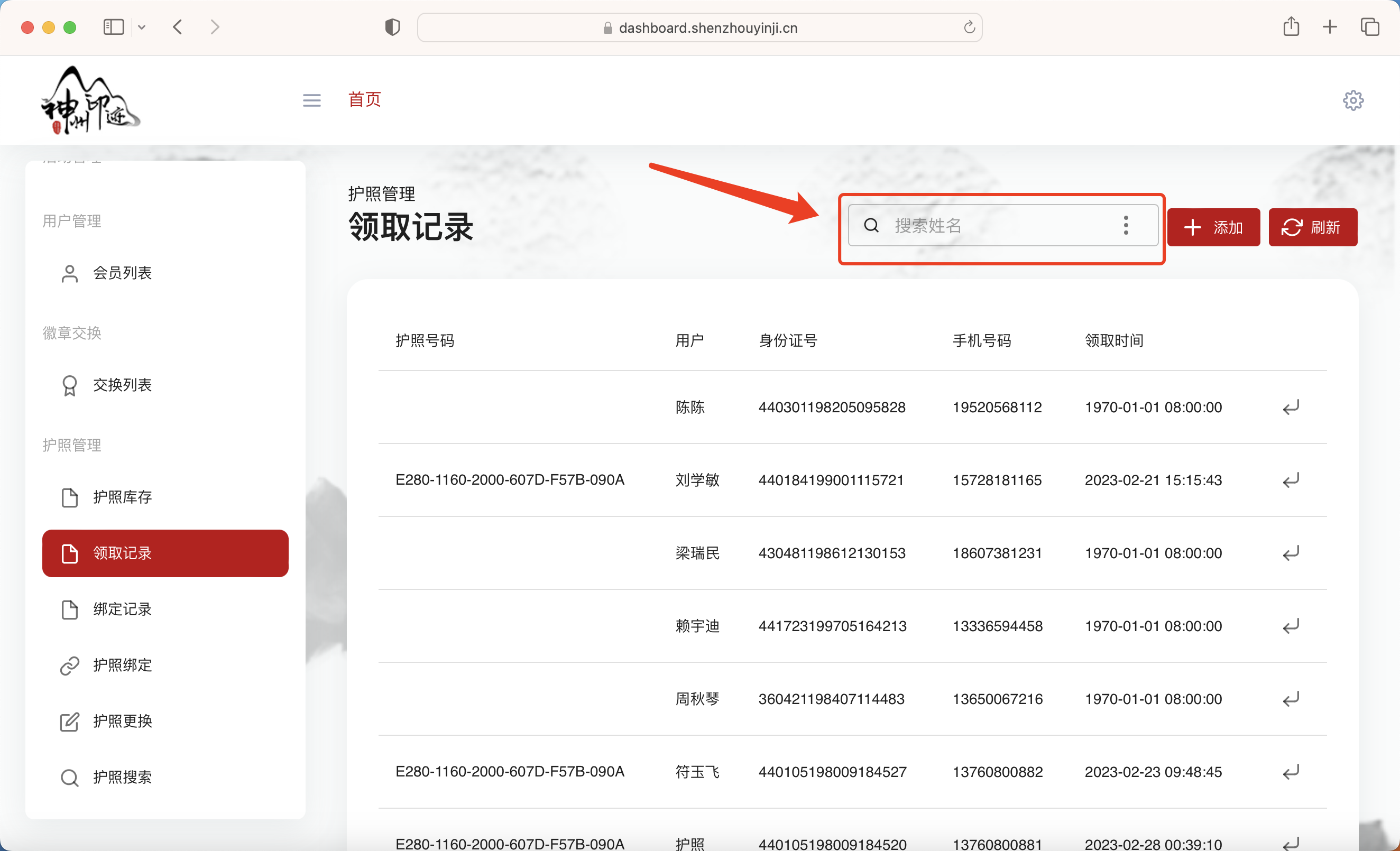Reload the page using the address bar refresh icon
Screen dimensions: 1400x851
(969, 27)
